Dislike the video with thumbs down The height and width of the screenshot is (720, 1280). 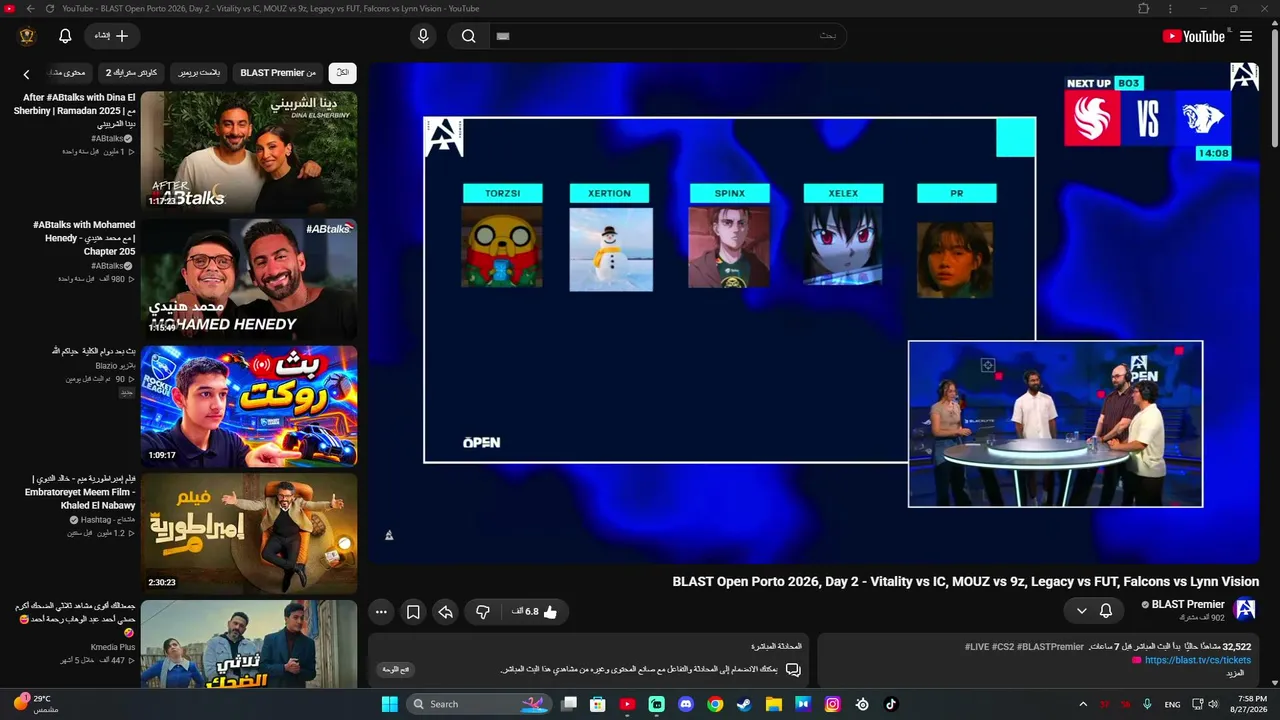tap(482, 612)
